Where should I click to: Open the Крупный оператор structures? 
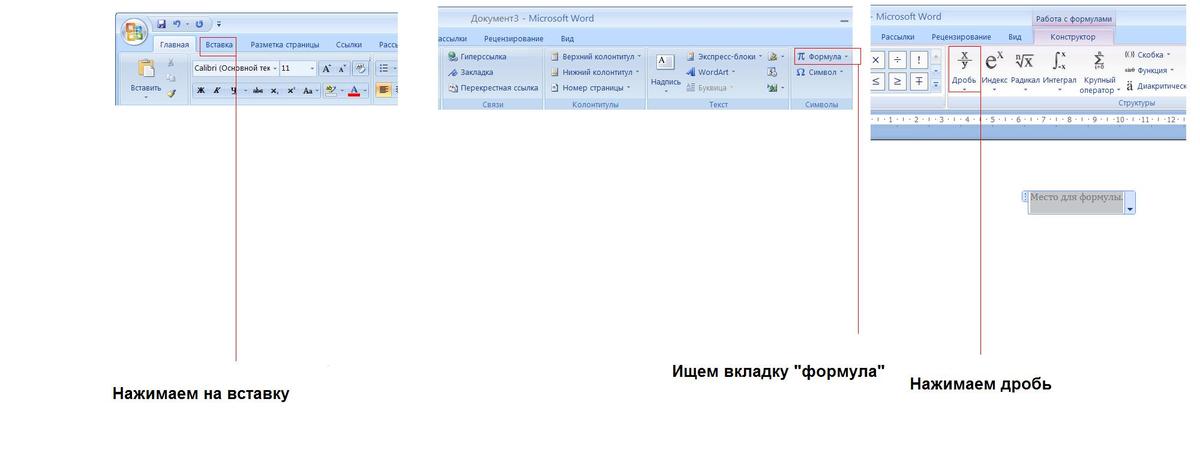[x=1099, y=72]
